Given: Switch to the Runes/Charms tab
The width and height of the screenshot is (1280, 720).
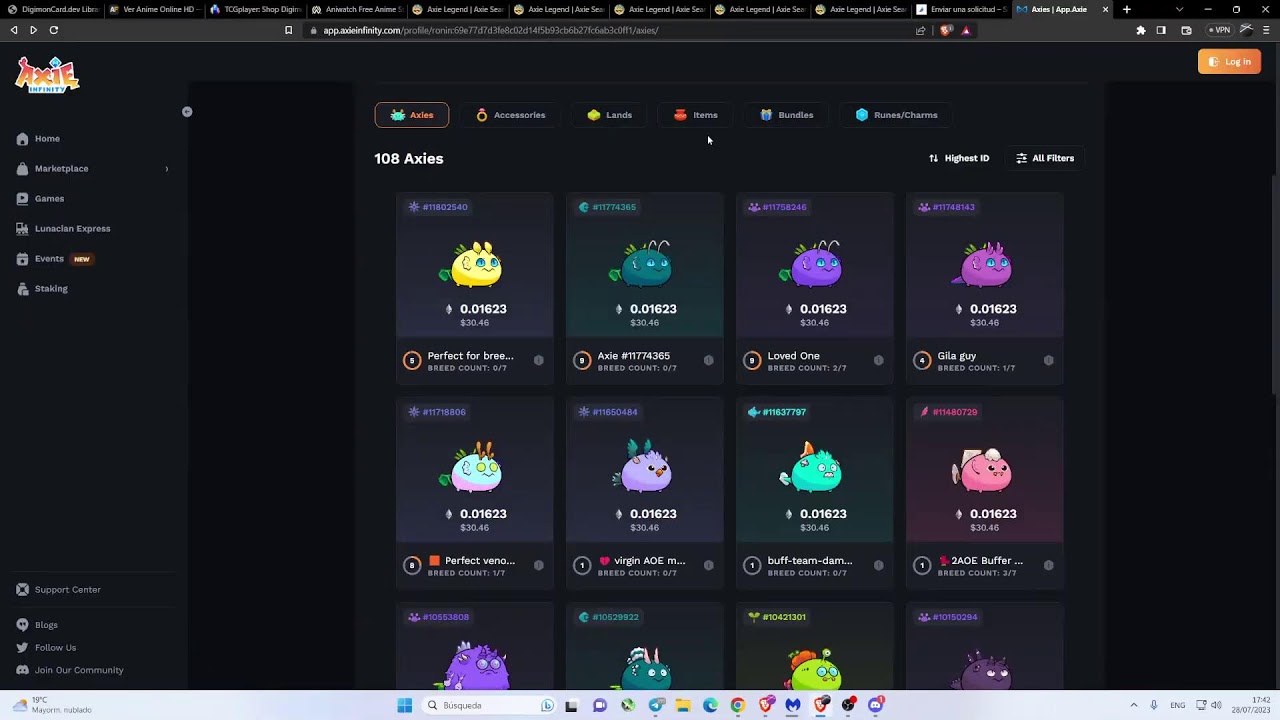Looking at the screenshot, I should (x=896, y=115).
